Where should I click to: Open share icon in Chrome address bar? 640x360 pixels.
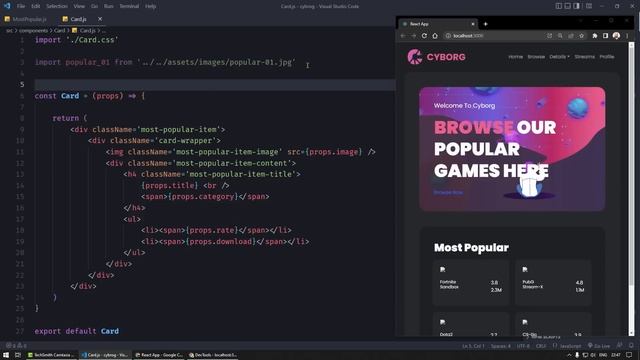pos(571,36)
